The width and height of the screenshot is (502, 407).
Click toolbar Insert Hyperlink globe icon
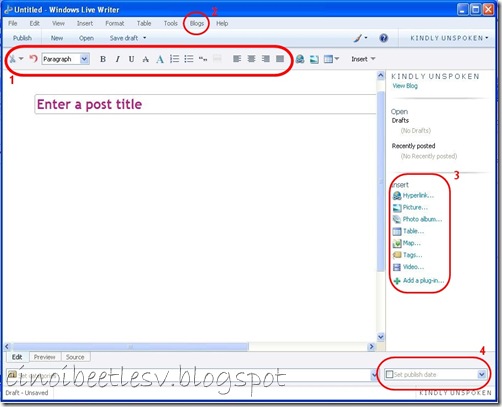tap(300, 59)
